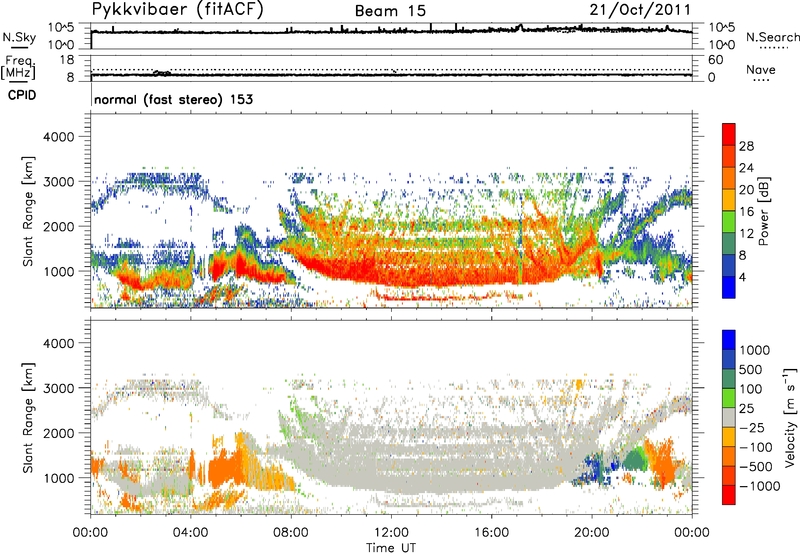Click the date 21/Oct/2011
Screen dimensions: 800x554
(640, 10)
